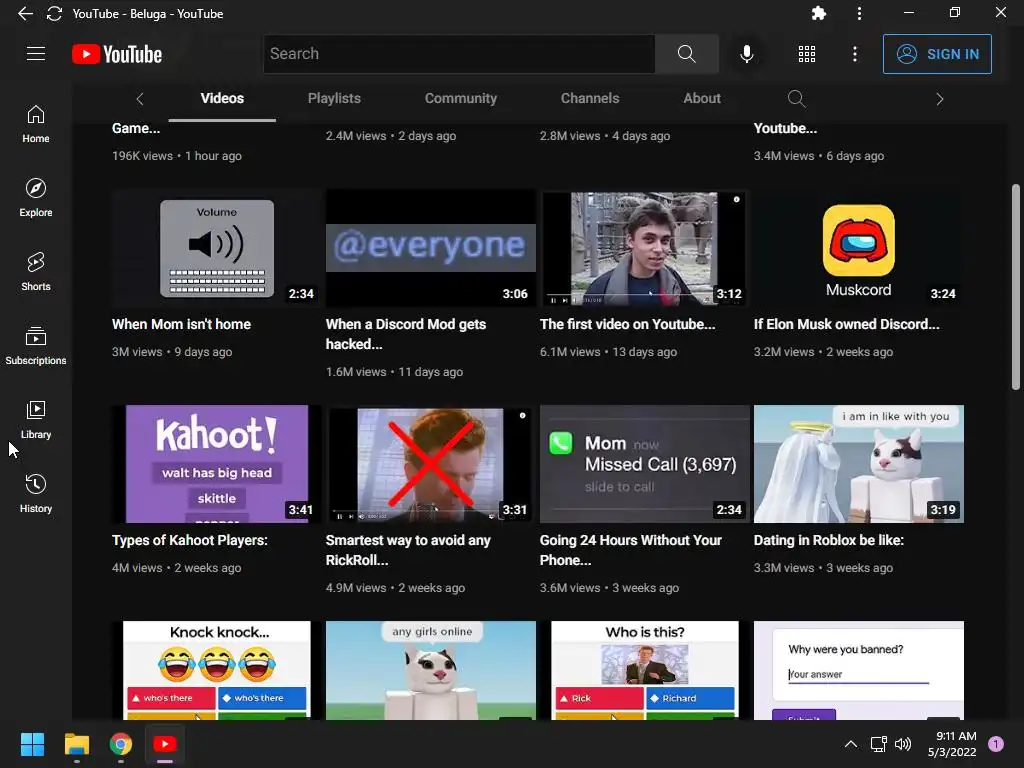Reload the page
The width and height of the screenshot is (1024, 768).
click(x=54, y=14)
